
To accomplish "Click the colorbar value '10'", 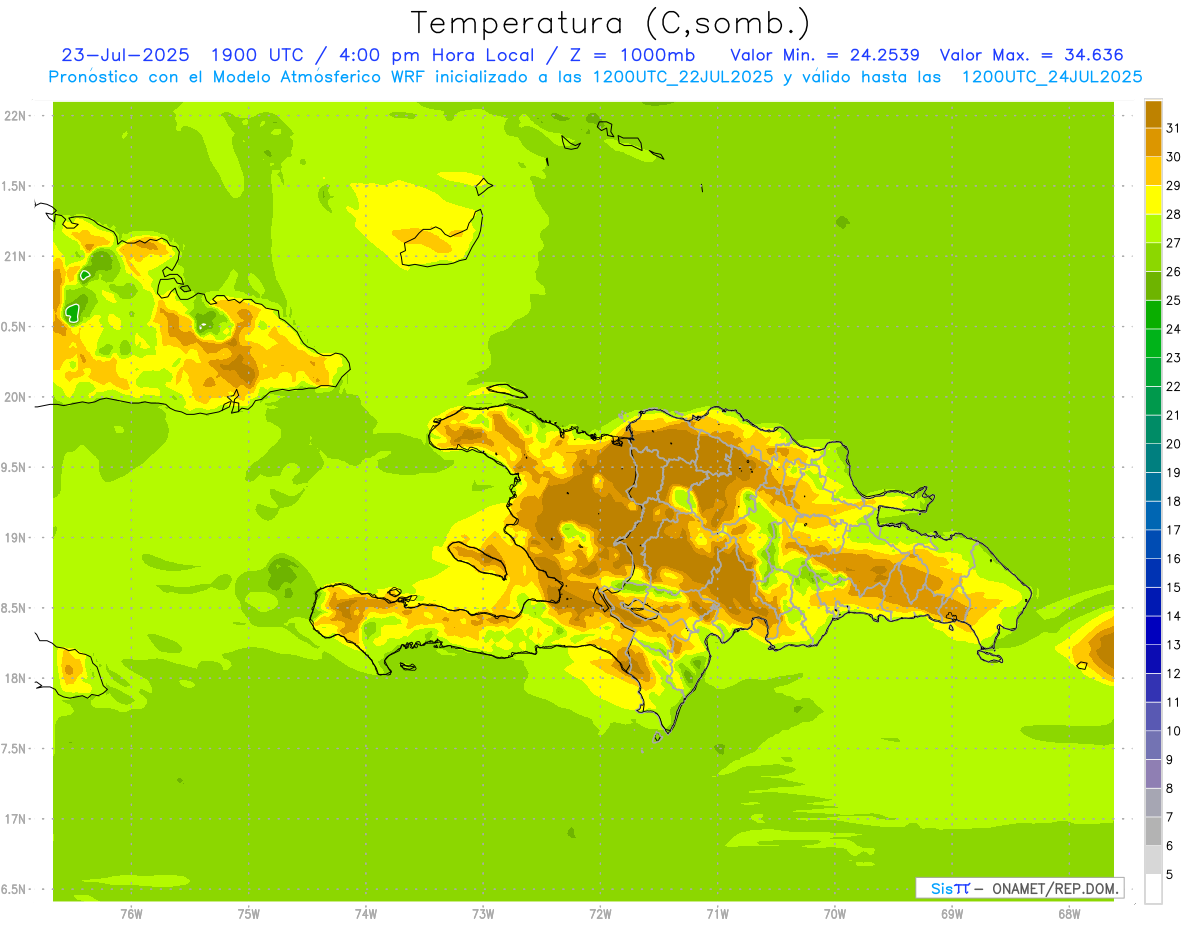I will [1173, 731].
